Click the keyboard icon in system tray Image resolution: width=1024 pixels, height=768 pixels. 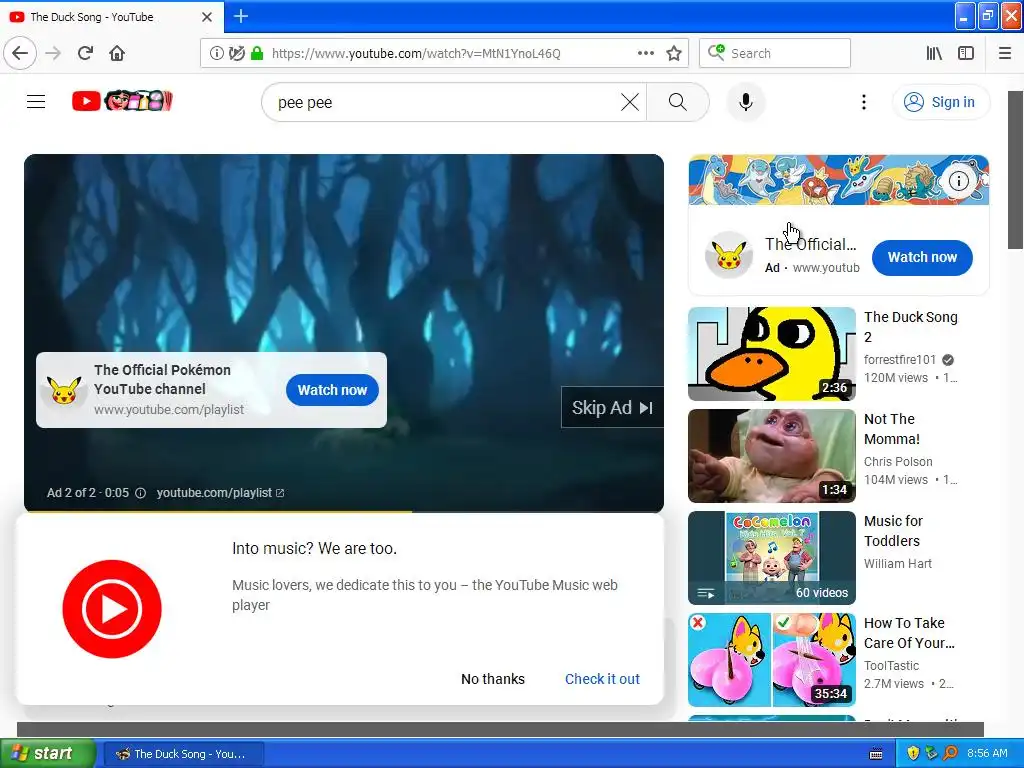tap(876, 754)
